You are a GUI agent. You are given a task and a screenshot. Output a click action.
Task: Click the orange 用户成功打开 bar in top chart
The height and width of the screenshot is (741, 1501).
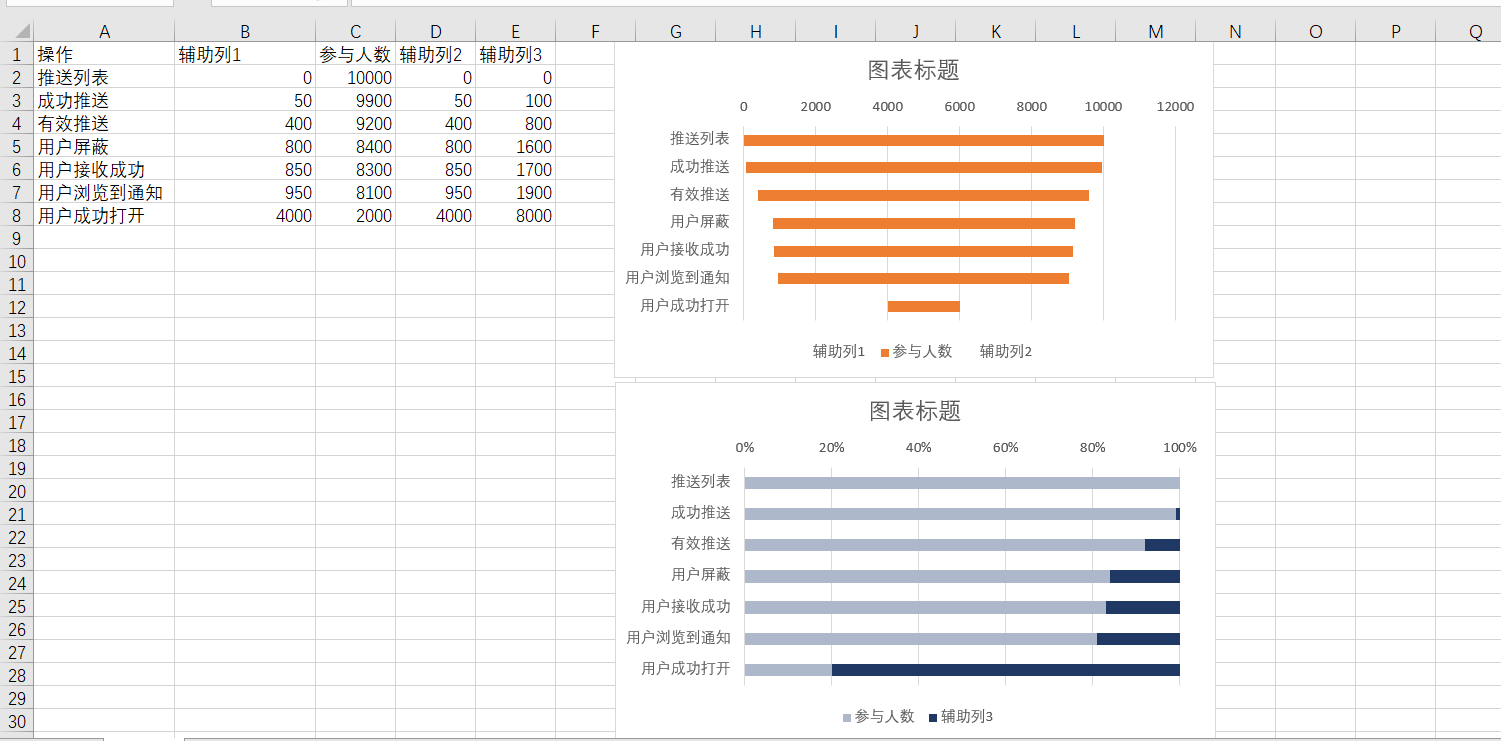pyautogui.click(x=923, y=306)
